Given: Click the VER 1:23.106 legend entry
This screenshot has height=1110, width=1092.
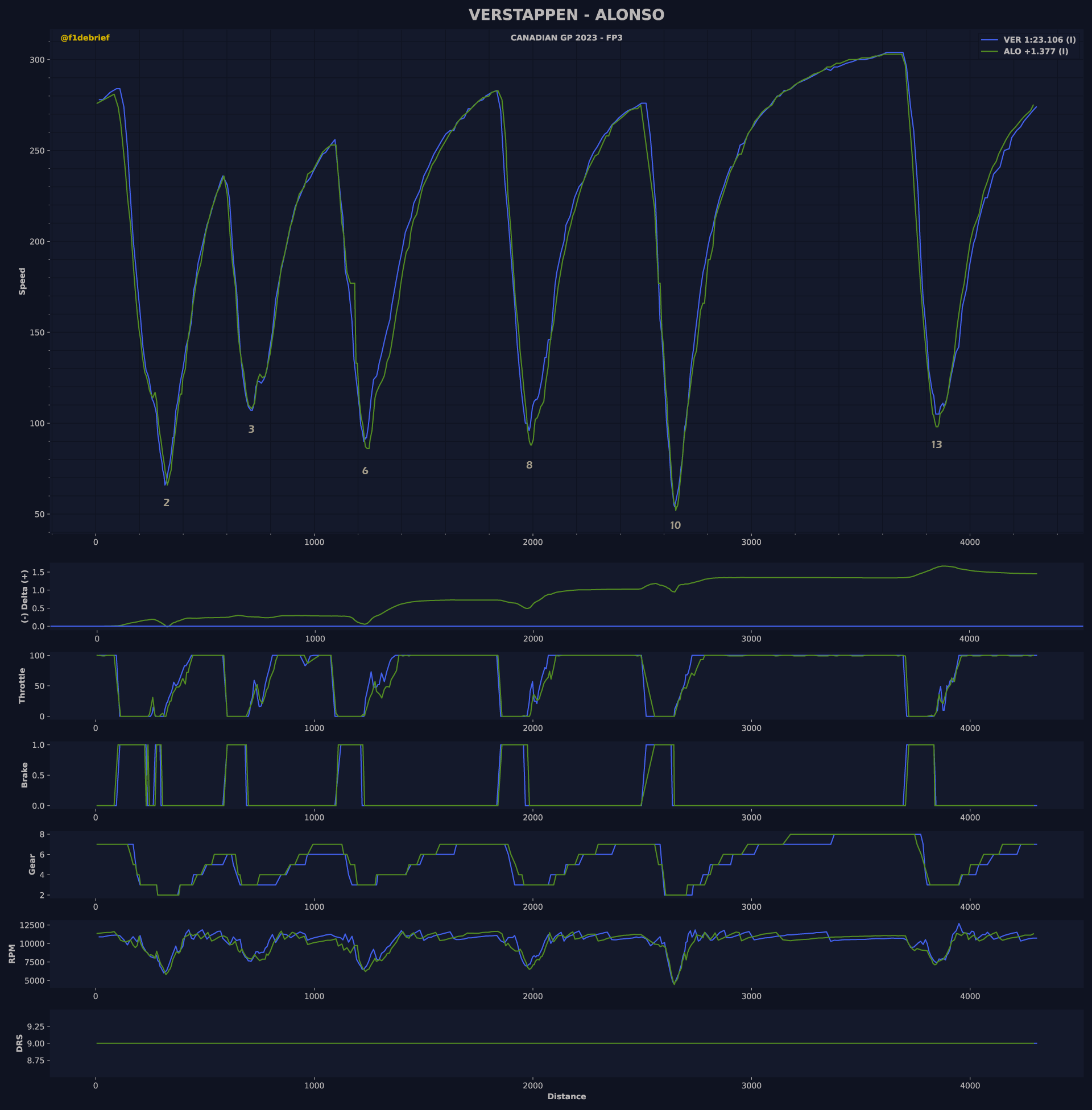Looking at the screenshot, I should pos(1039,40).
